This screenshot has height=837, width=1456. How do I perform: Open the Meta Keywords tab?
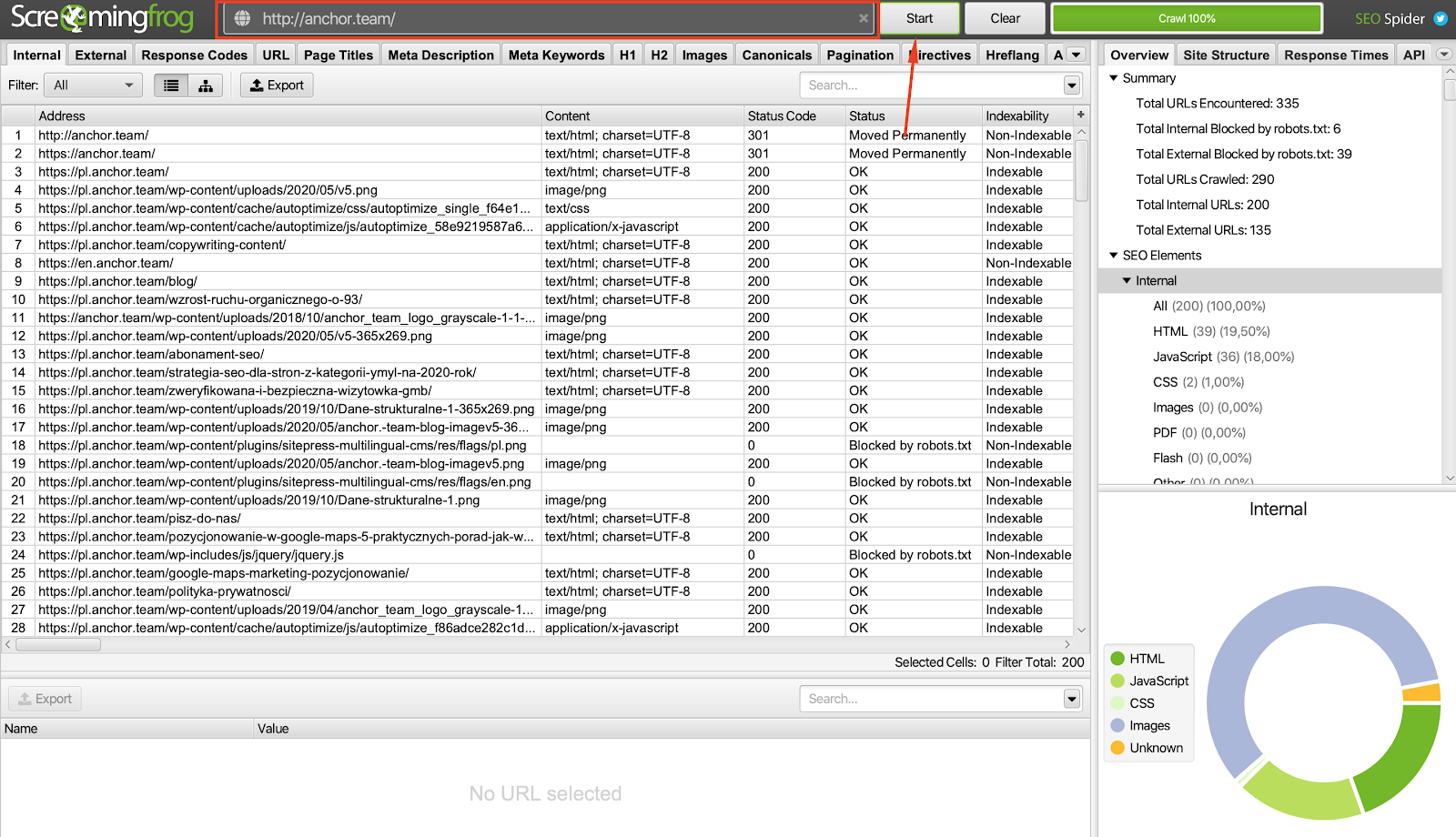(x=557, y=55)
